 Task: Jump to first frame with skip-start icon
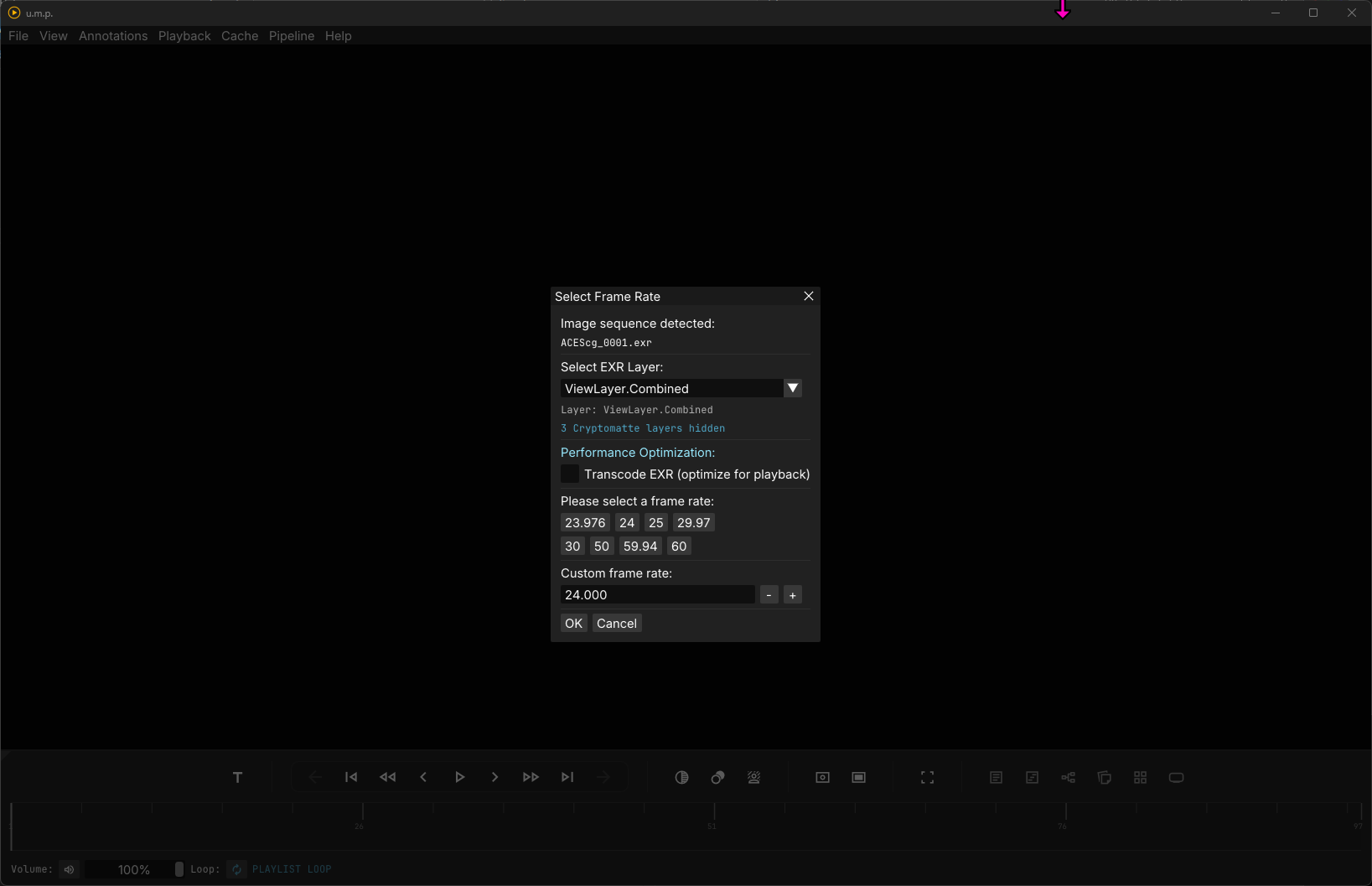pyautogui.click(x=351, y=777)
